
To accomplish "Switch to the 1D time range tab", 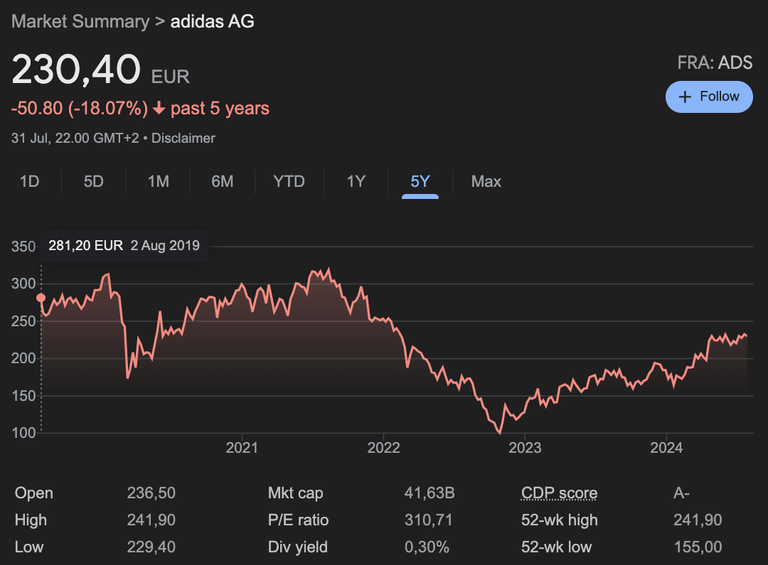I will pos(30,181).
